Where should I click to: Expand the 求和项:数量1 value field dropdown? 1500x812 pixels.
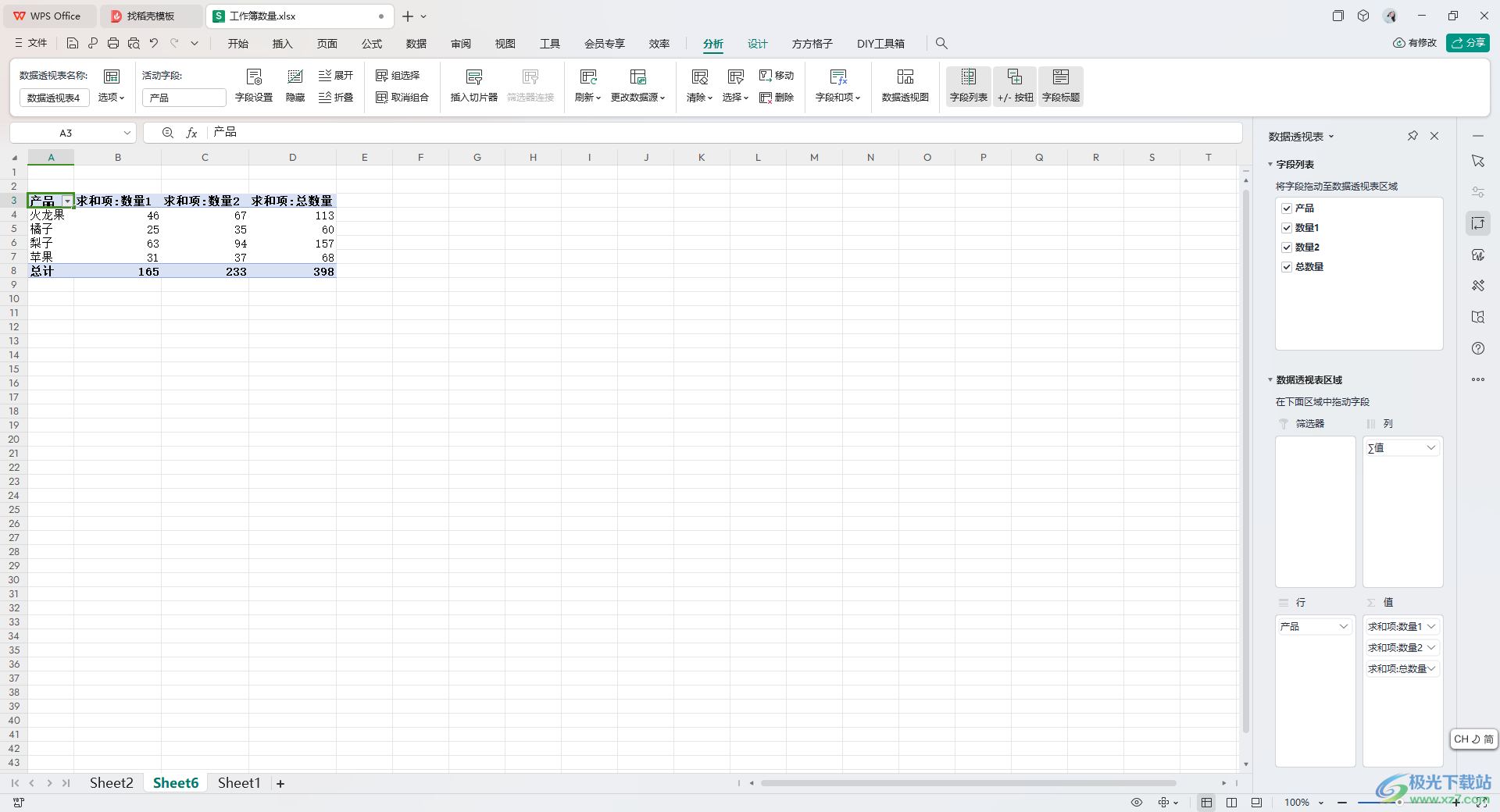pos(1431,627)
